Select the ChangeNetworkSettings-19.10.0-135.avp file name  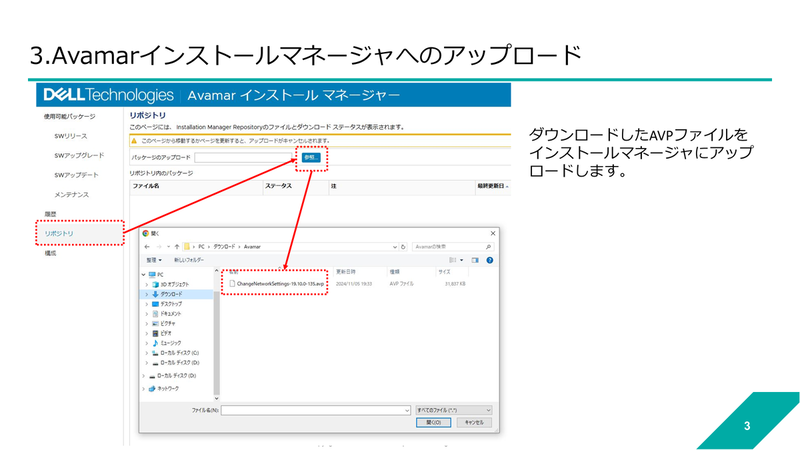[x=280, y=284]
